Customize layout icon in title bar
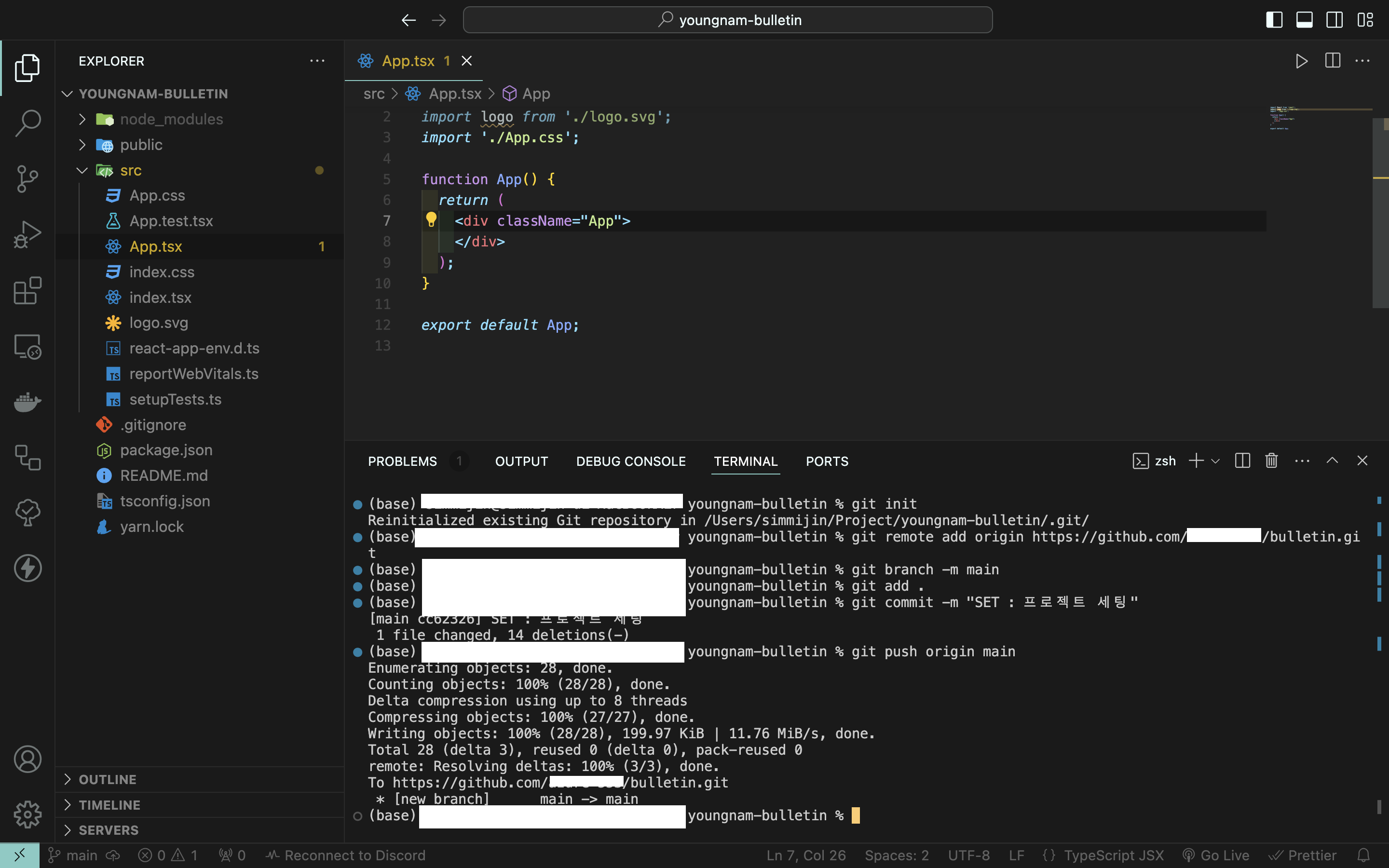Viewport: 1389px width, 868px height. [x=1365, y=20]
